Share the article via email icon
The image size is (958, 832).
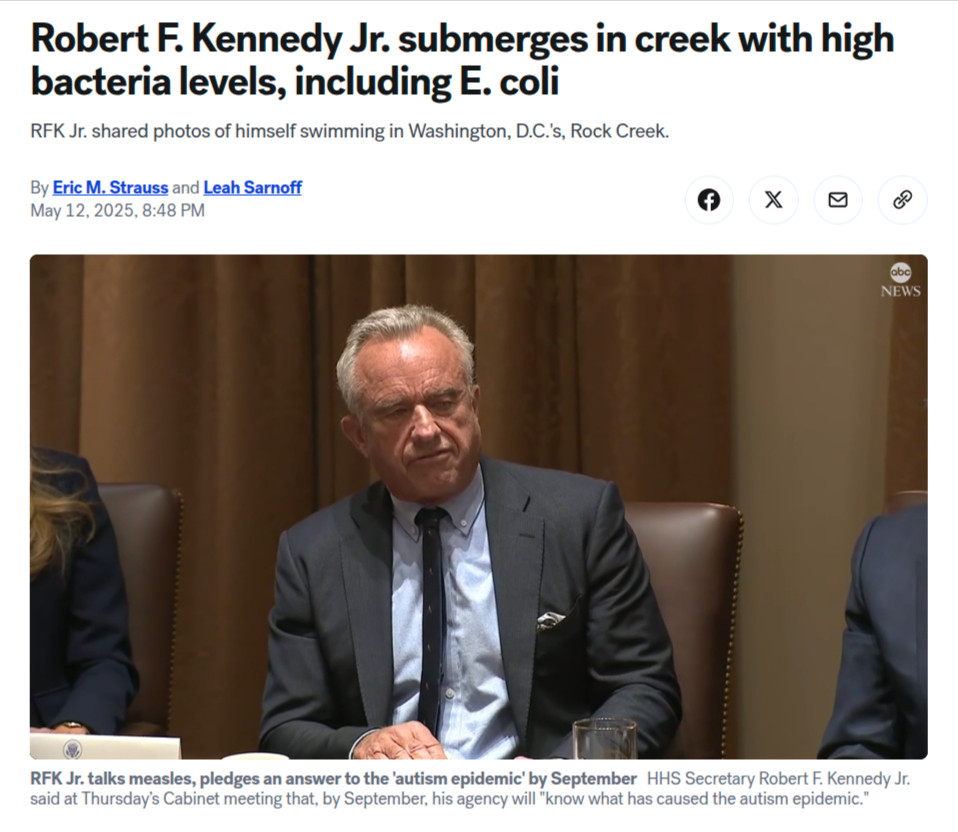point(838,200)
